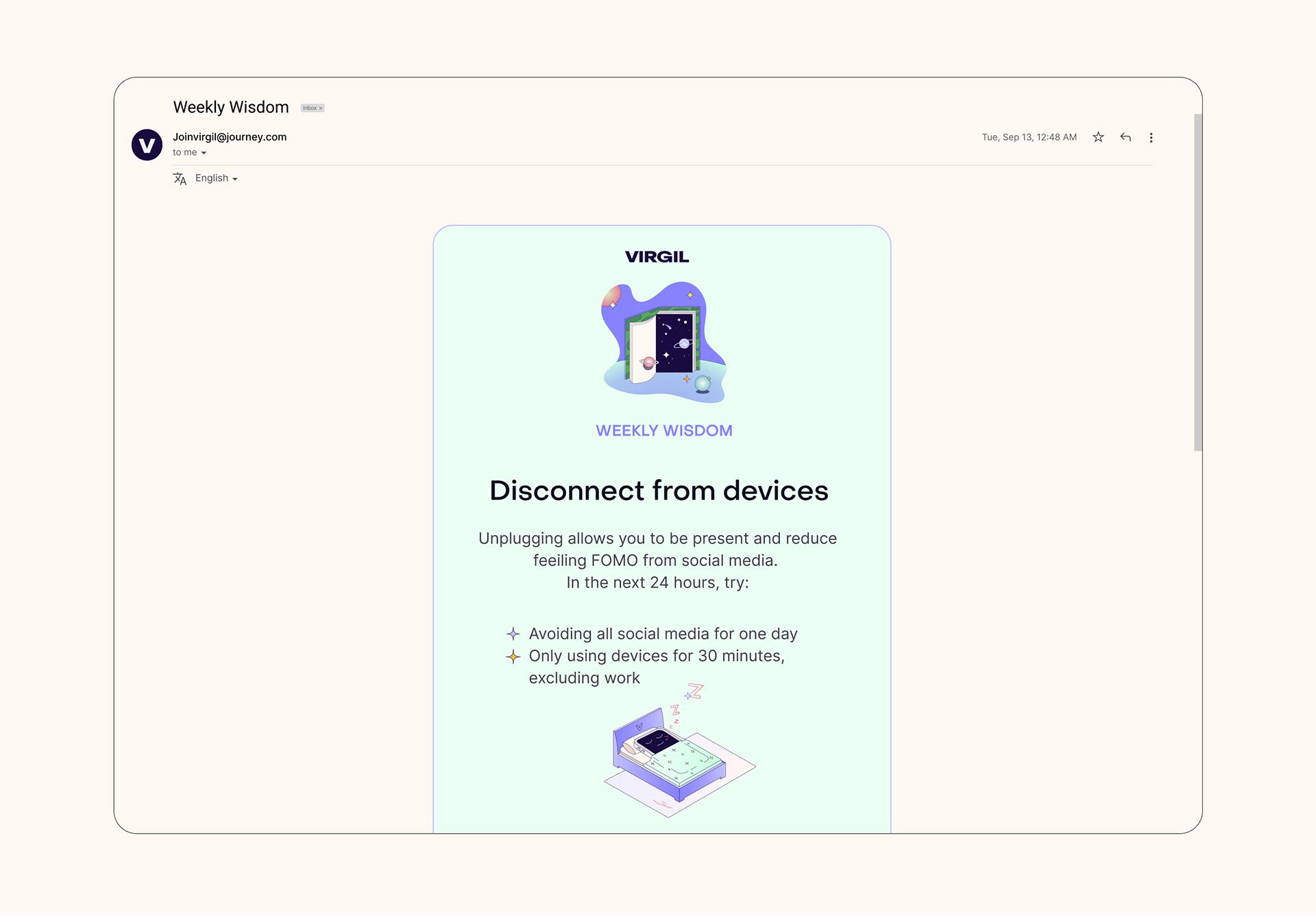Click the VIRGIL logo in email
Viewport: 1316px width, 916px height.
coord(657,257)
